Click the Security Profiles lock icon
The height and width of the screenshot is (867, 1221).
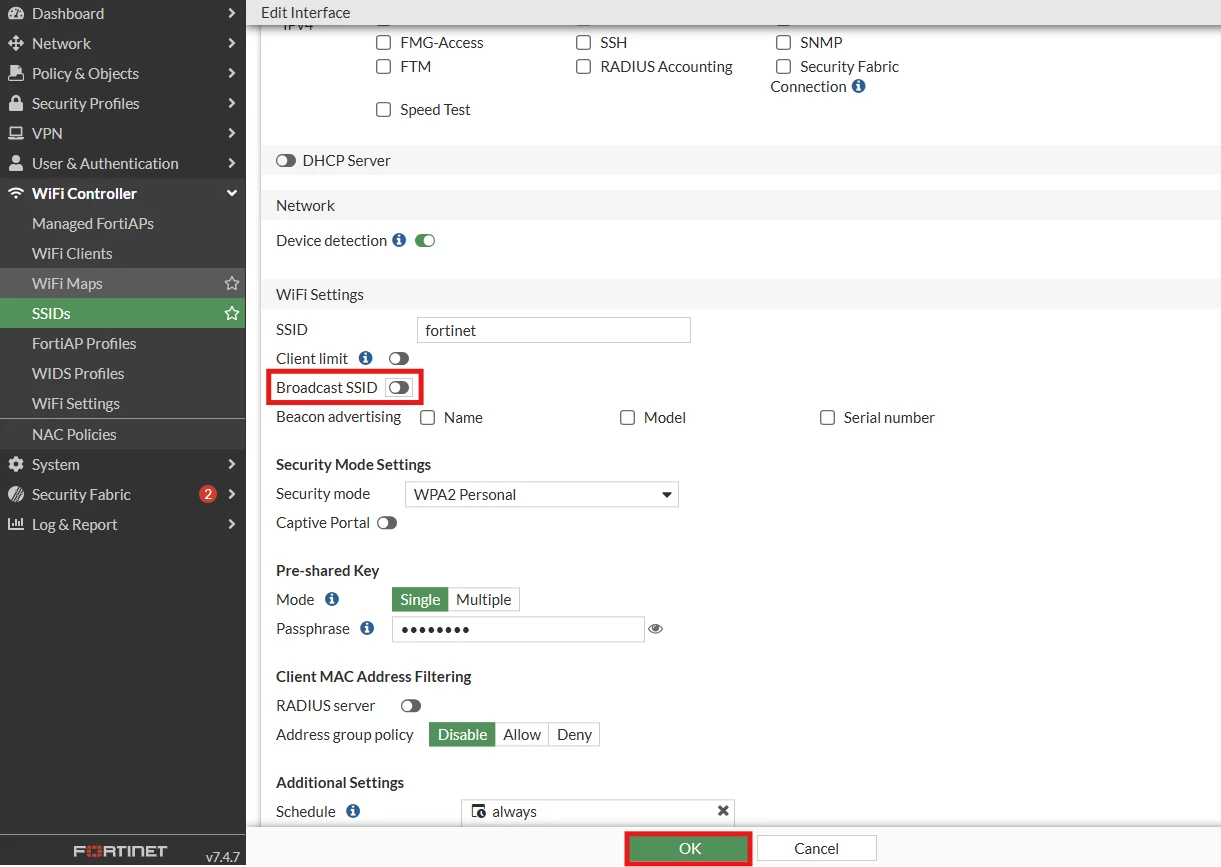point(15,104)
